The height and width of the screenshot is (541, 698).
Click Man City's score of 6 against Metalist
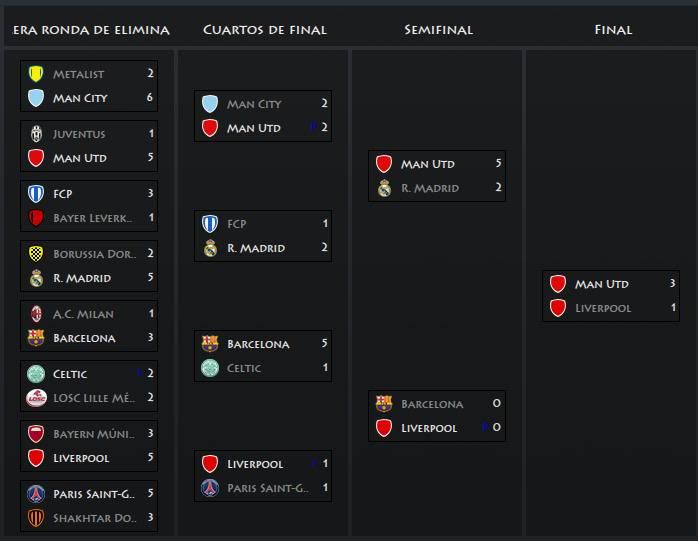pyautogui.click(x=150, y=98)
